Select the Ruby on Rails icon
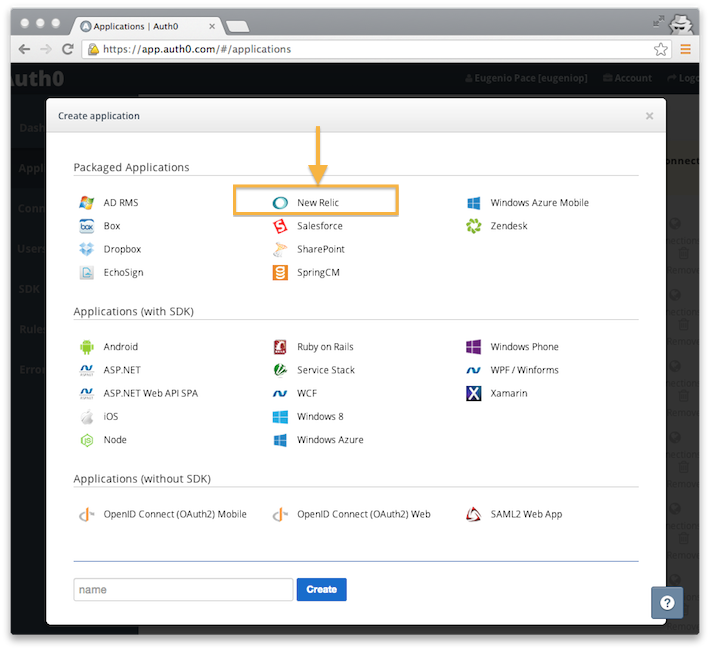 point(280,347)
